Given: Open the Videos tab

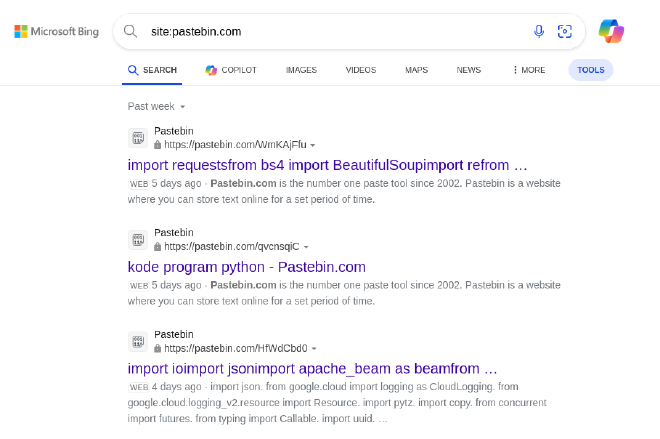Looking at the screenshot, I should pos(361,70).
